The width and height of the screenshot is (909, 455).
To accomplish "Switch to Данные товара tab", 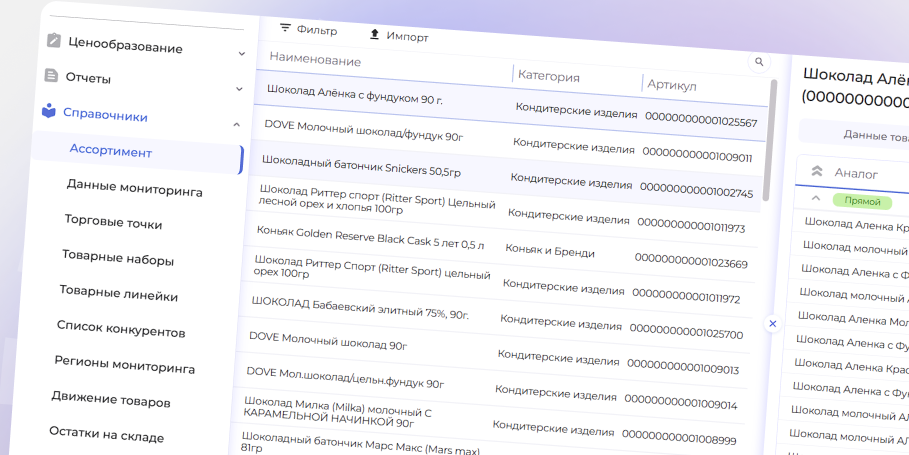I will coord(875,135).
